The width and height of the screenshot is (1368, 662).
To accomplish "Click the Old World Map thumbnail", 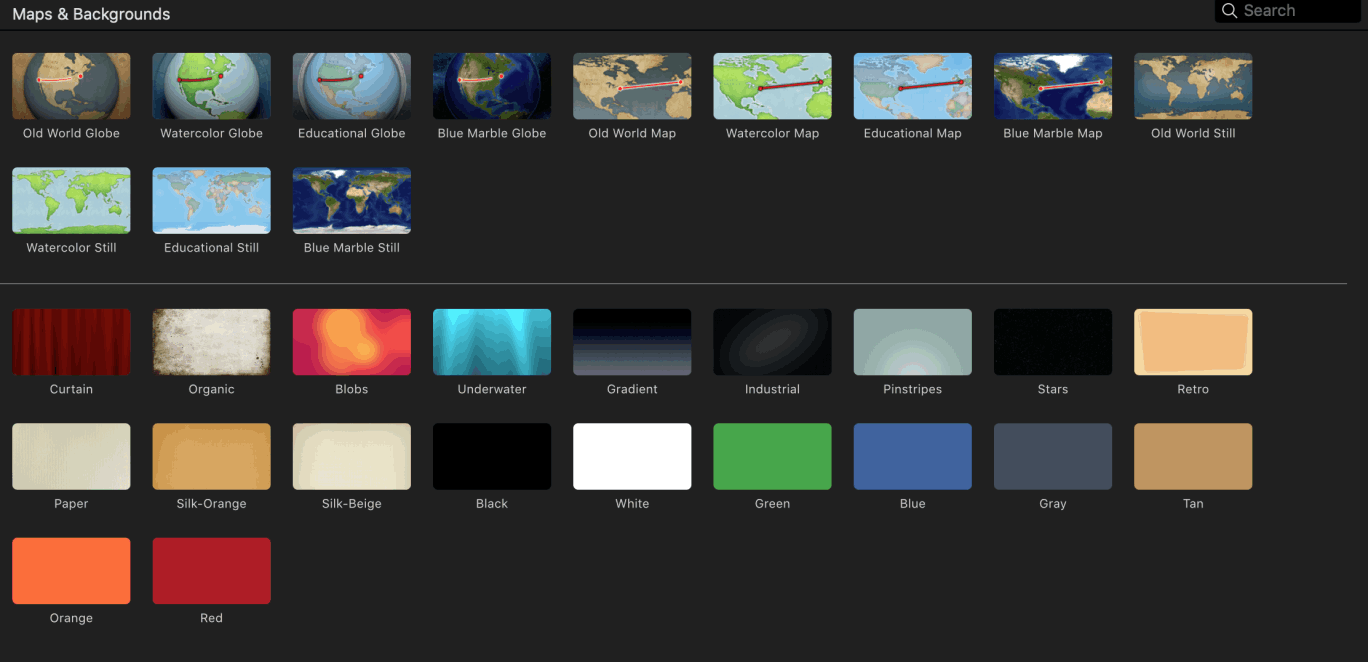I will (632, 86).
